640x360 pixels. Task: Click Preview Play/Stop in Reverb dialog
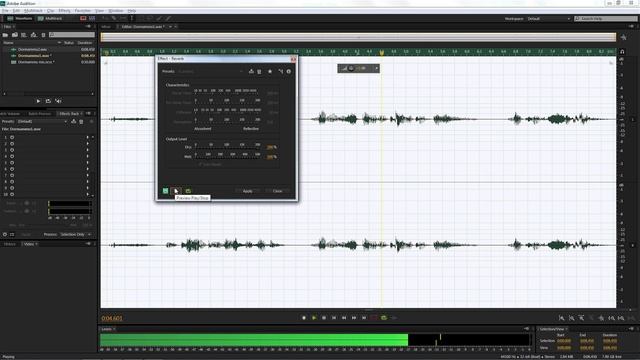[176, 191]
